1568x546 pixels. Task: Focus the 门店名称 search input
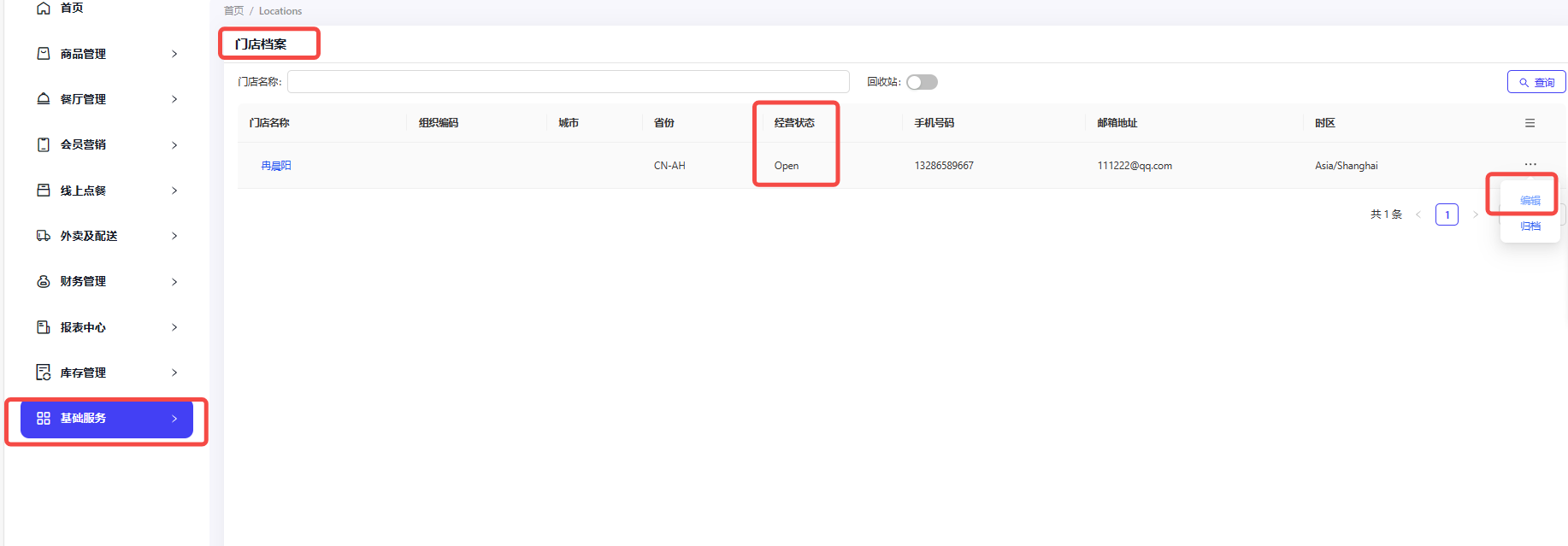click(569, 82)
